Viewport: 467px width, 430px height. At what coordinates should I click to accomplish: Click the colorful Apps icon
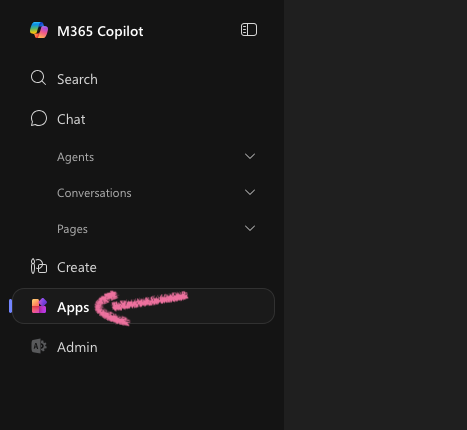(39, 306)
